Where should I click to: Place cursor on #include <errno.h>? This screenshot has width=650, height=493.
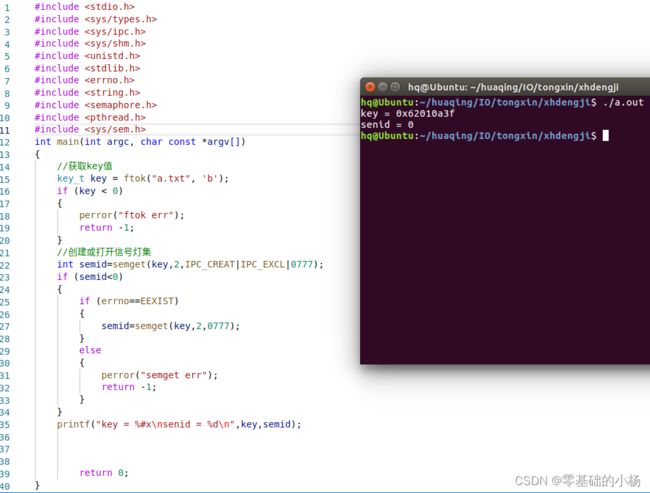point(85,80)
